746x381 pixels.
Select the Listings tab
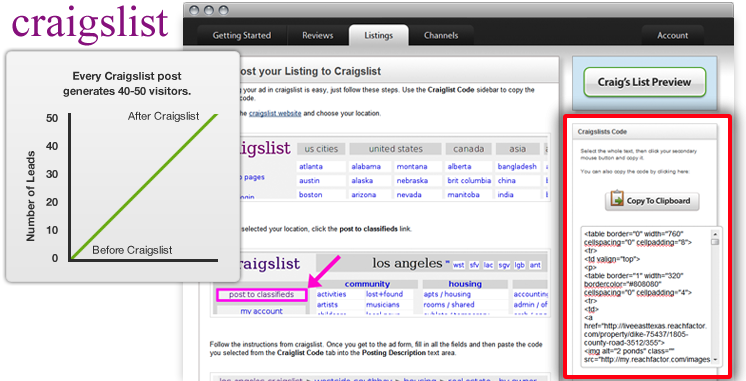point(378,36)
